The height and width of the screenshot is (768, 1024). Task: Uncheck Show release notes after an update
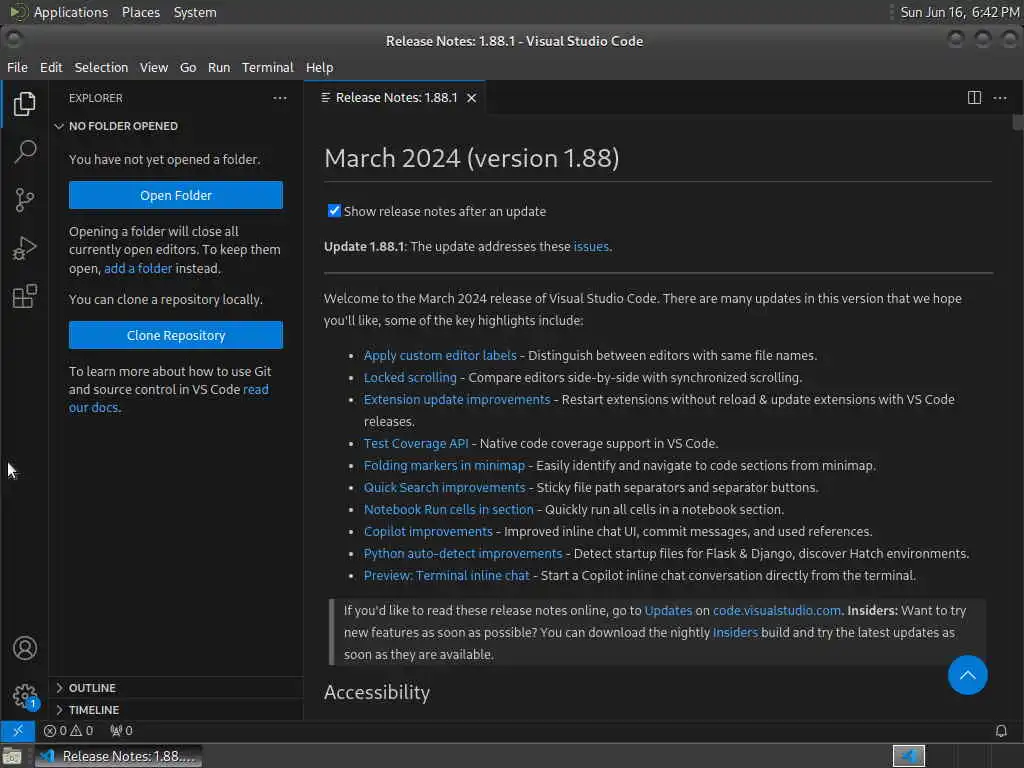pyautogui.click(x=334, y=211)
